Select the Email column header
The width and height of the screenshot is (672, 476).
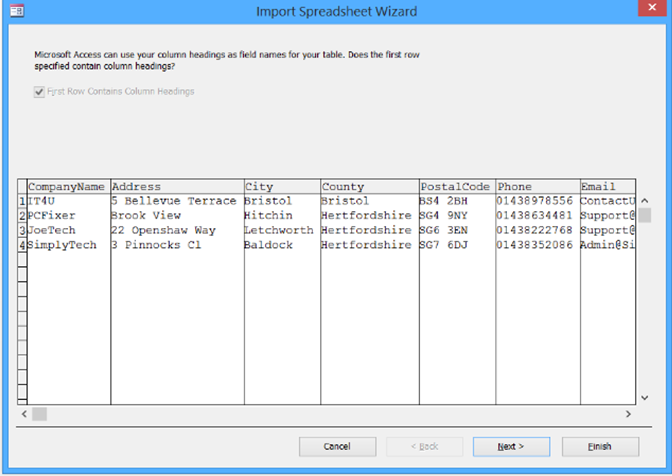(x=608, y=186)
